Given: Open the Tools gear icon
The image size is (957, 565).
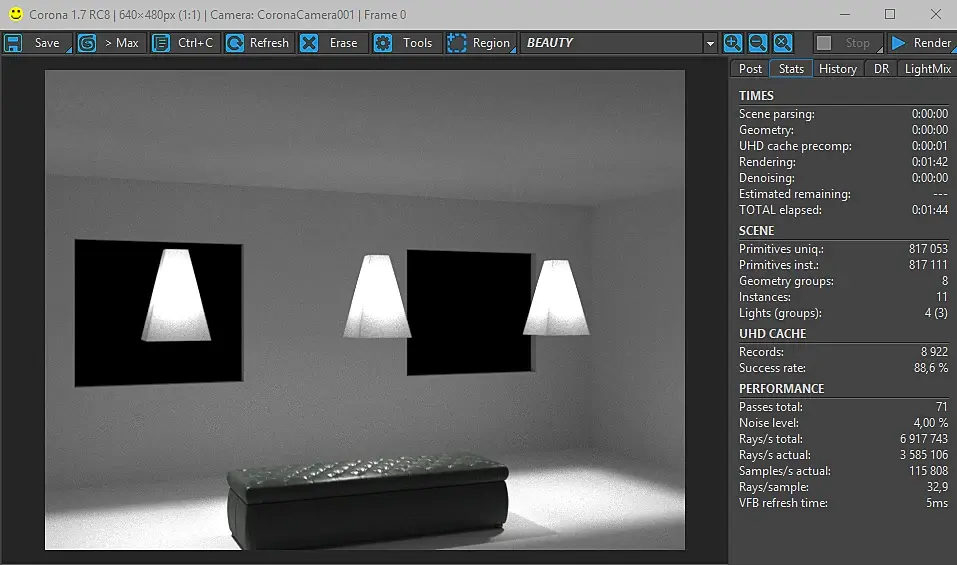Looking at the screenshot, I should click(x=383, y=43).
